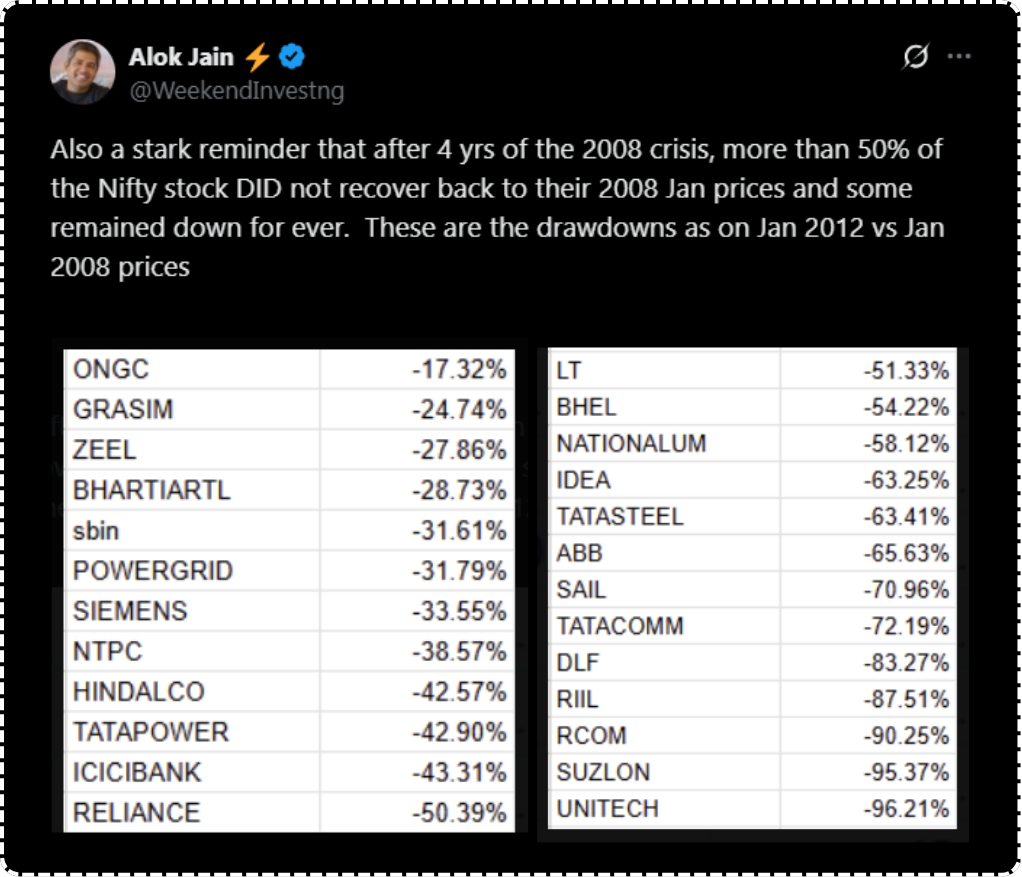Screen dimensions: 1022x877
Task: Click the ONGC row in left table
Action: click(288, 369)
